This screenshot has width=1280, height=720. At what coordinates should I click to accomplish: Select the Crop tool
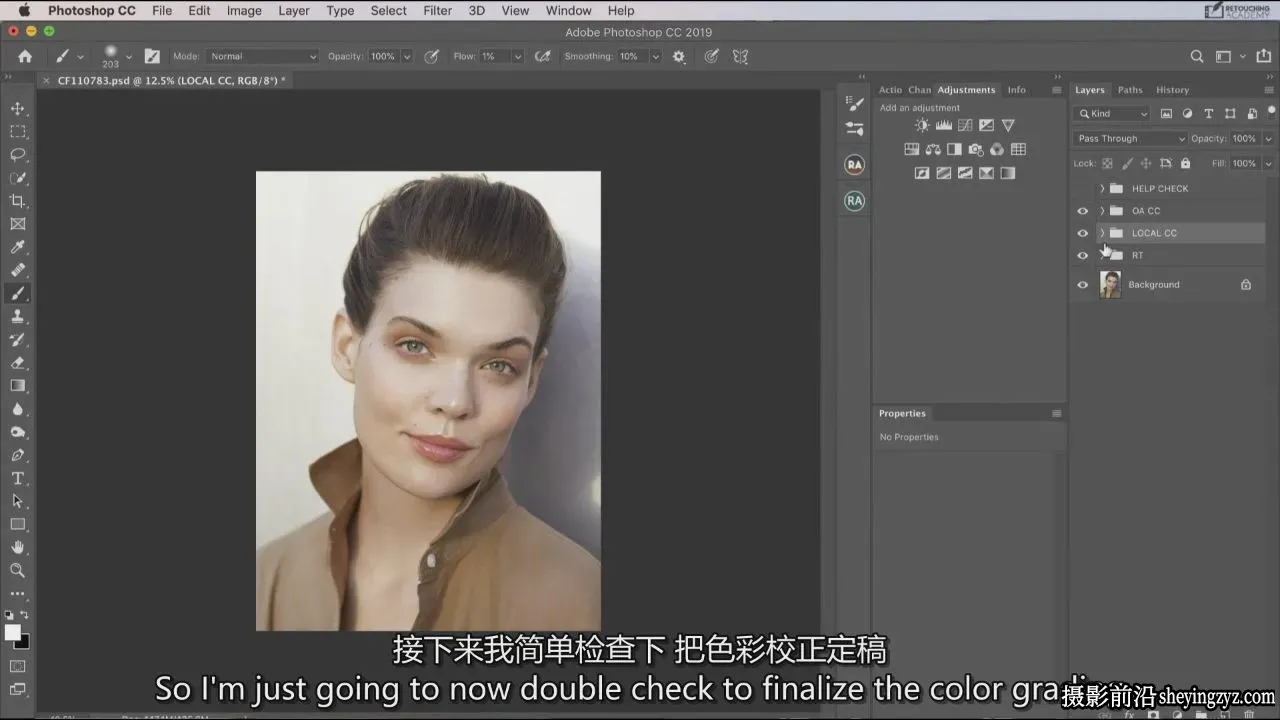(18, 201)
